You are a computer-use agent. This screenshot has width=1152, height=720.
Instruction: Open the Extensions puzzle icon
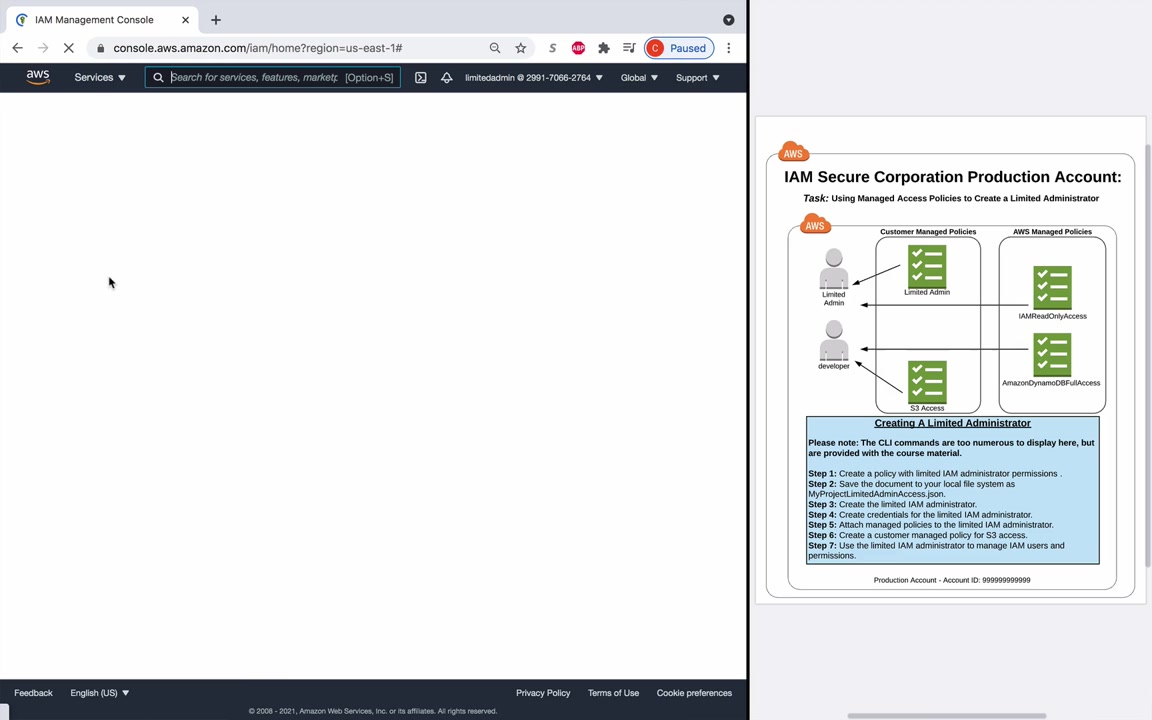(603, 48)
